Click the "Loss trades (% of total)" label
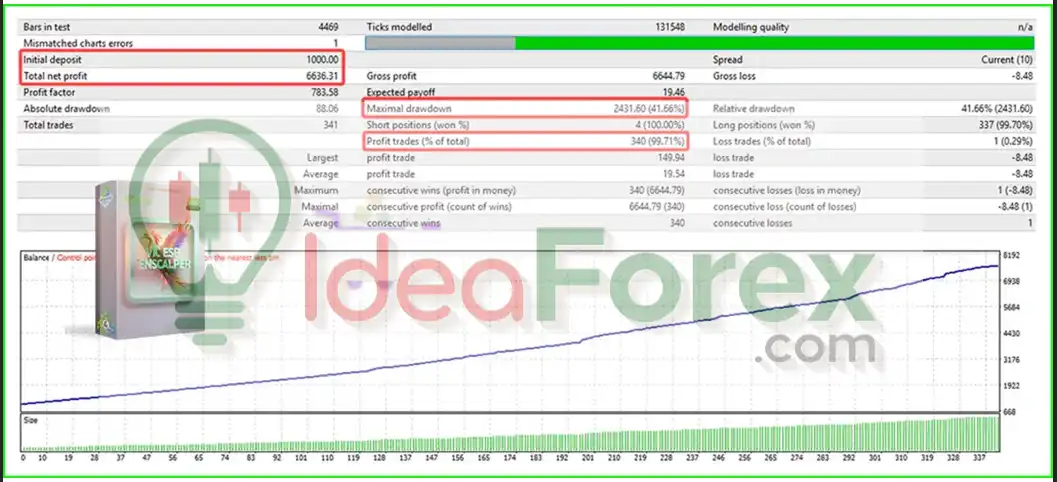 tap(762, 142)
